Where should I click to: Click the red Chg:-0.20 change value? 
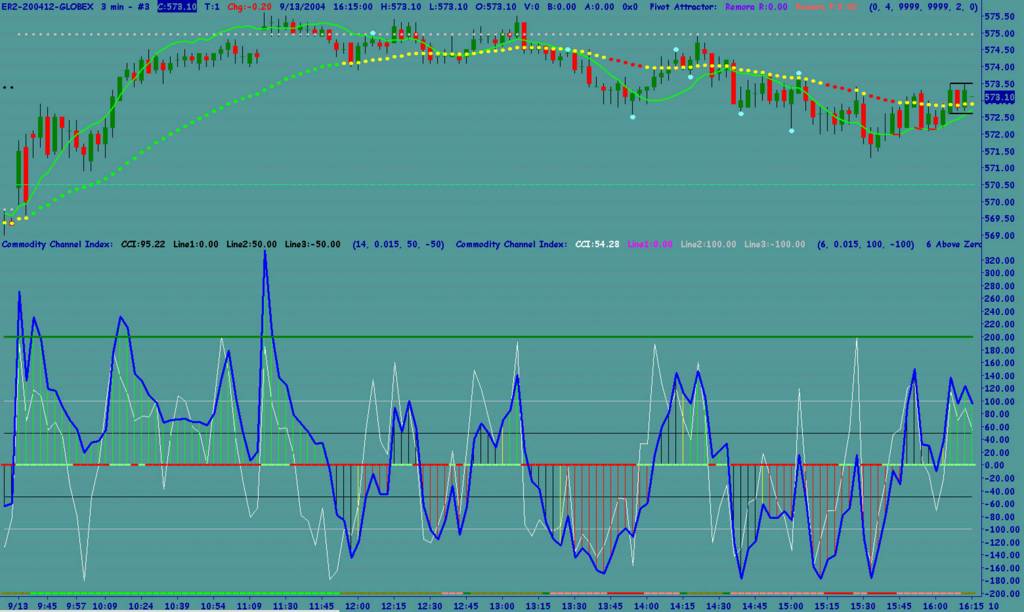249,7
